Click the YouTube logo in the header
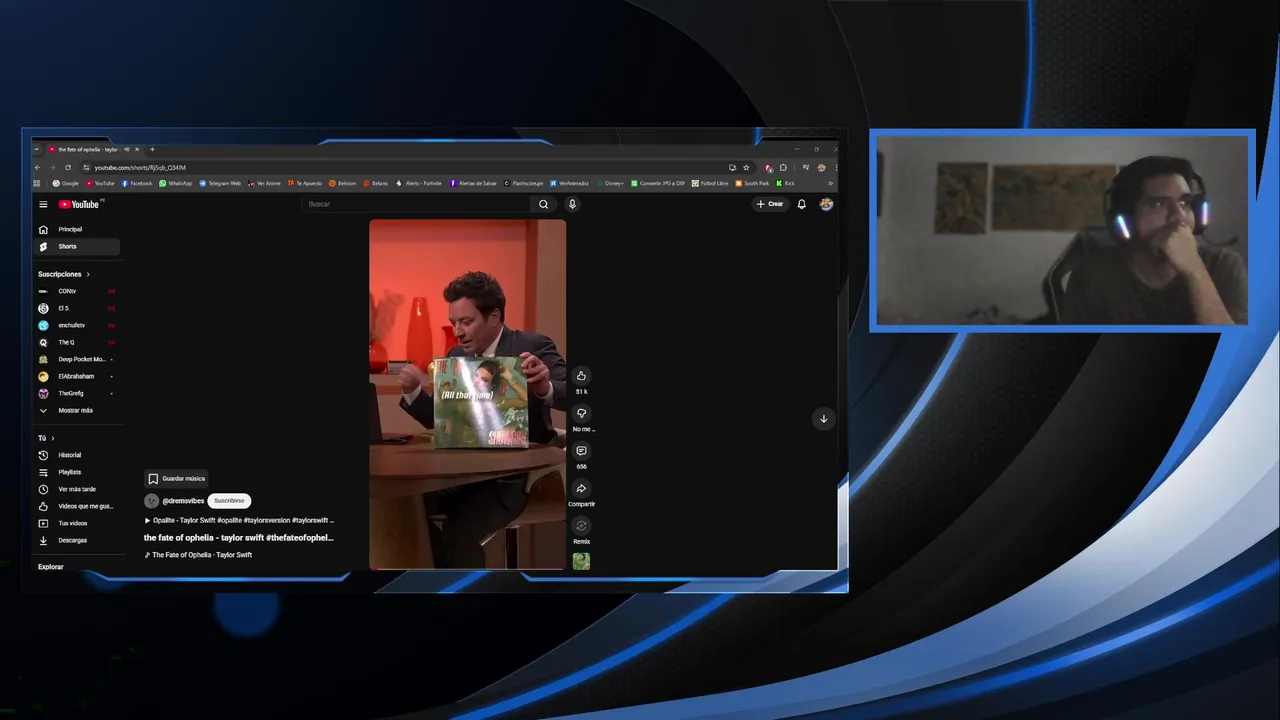Image resolution: width=1280 pixels, height=720 pixels. point(79,204)
